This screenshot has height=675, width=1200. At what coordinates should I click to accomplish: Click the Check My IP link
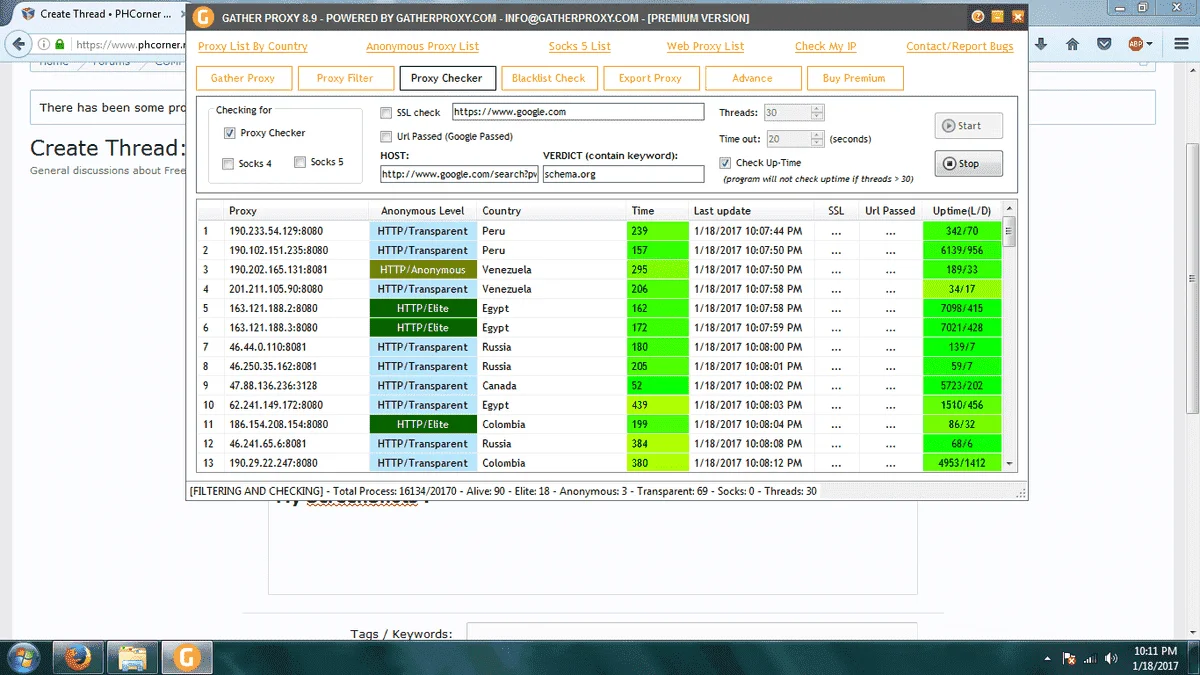coord(826,46)
